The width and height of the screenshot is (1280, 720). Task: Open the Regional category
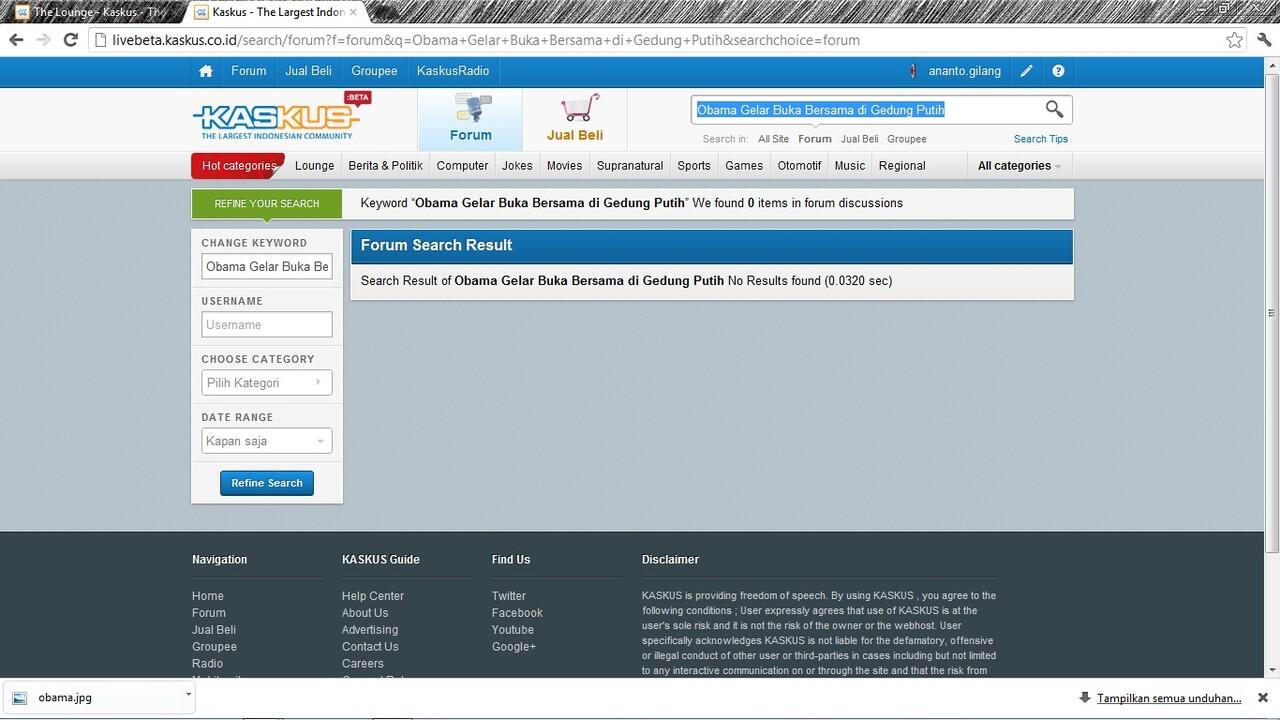pyautogui.click(x=902, y=166)
